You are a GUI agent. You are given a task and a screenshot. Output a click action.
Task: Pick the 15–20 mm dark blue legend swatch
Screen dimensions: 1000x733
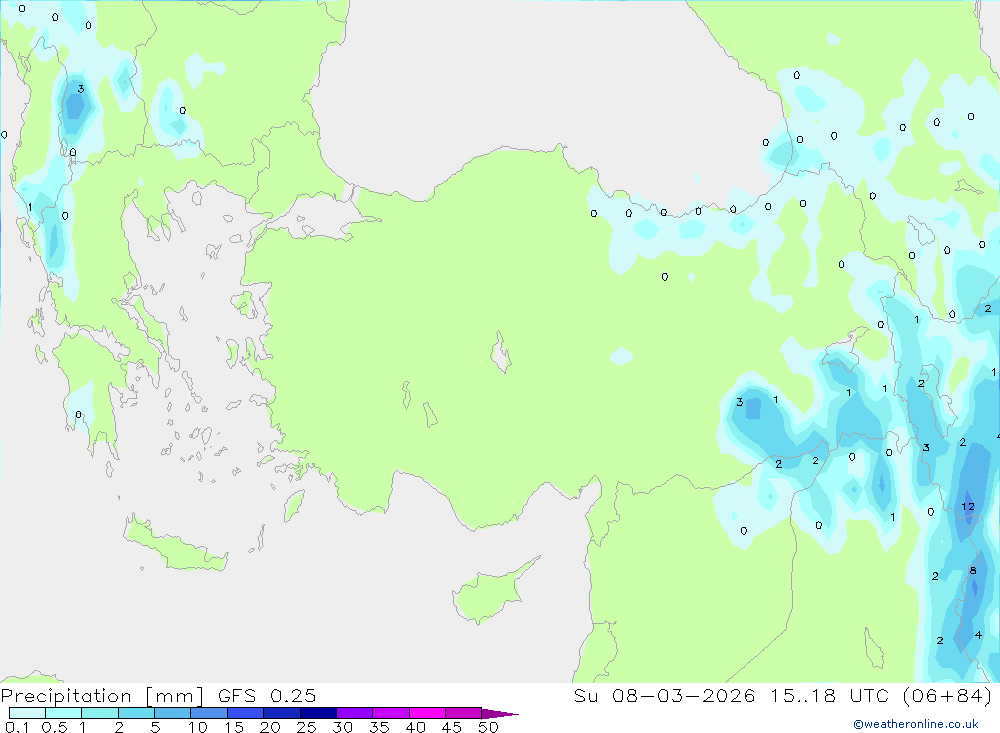[x=245, y=713]
